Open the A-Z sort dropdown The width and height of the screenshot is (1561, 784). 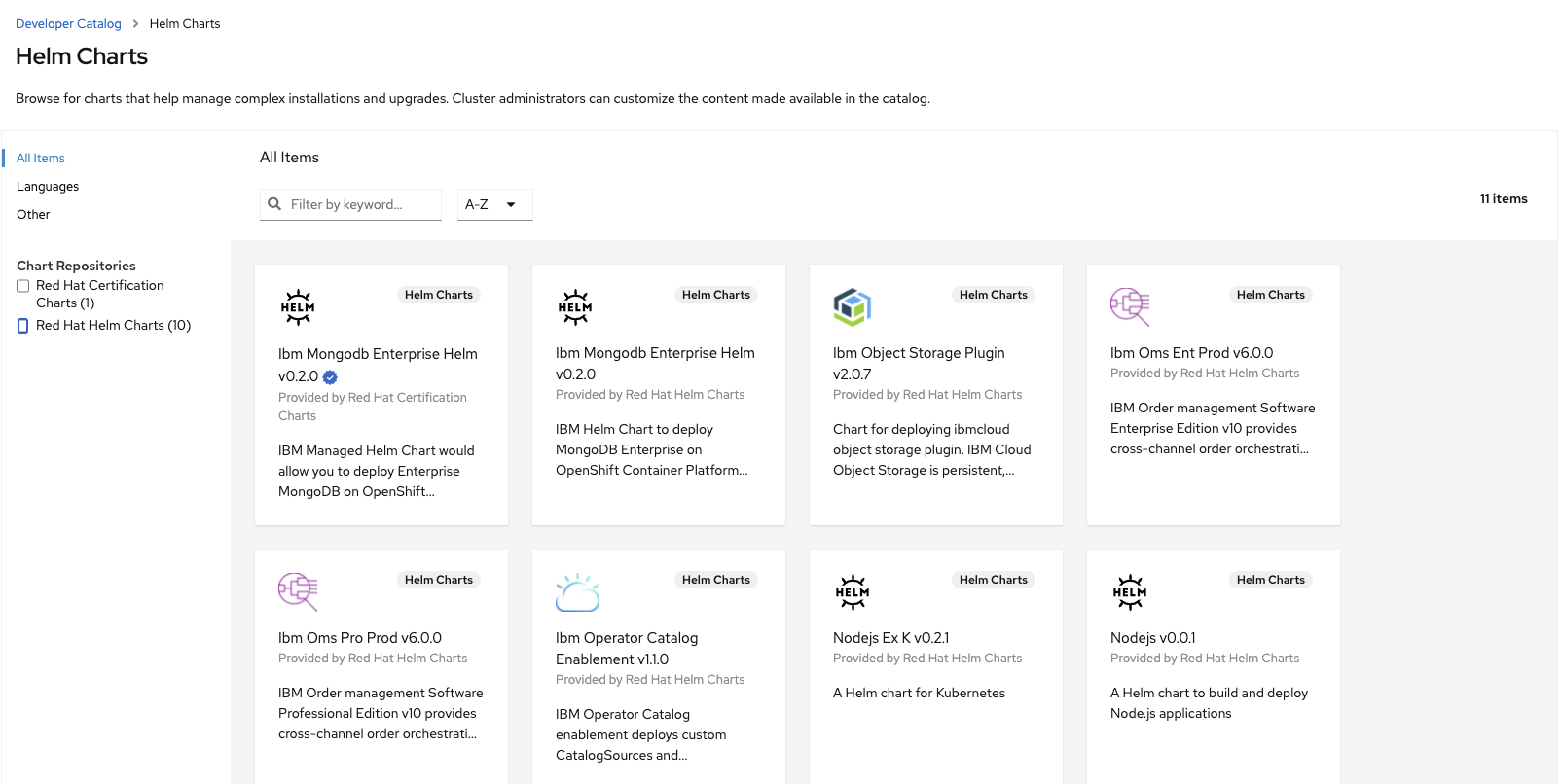tap(494, 204)
